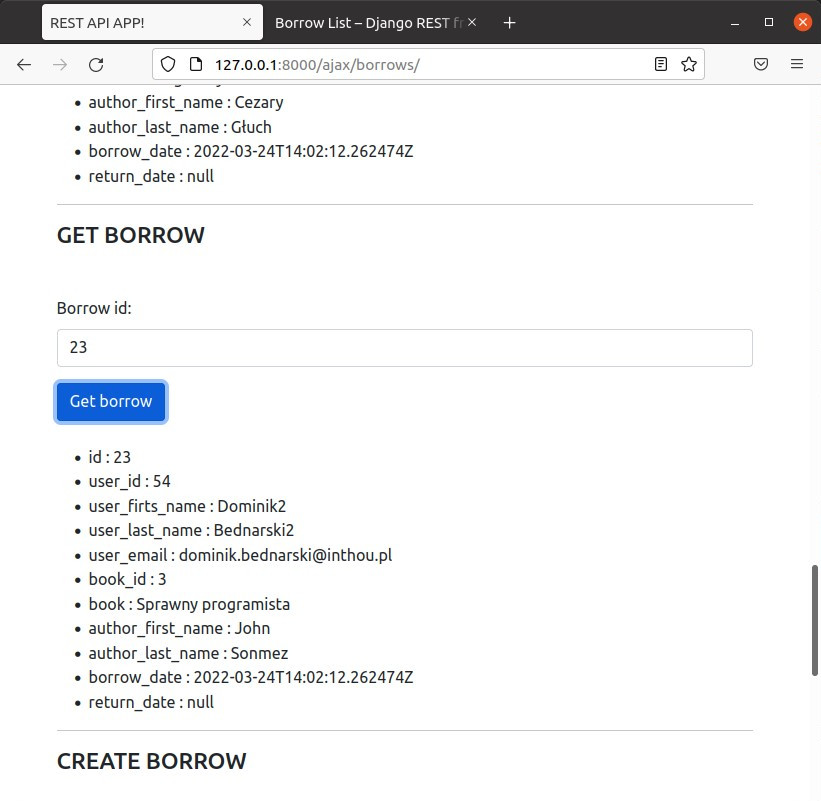Bookmark this page with the star

689,64
